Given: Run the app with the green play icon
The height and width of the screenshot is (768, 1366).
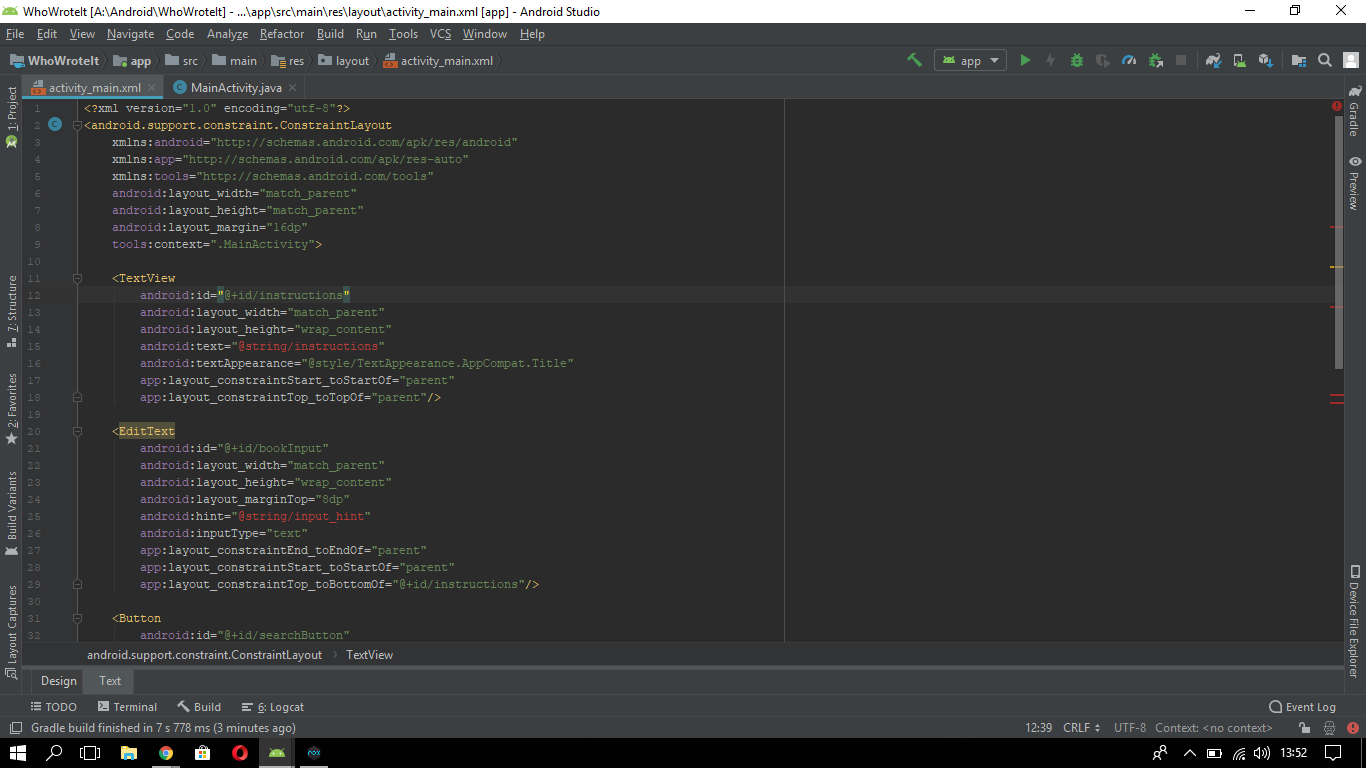Looking at the screenshot, I should pos(1025,60).
